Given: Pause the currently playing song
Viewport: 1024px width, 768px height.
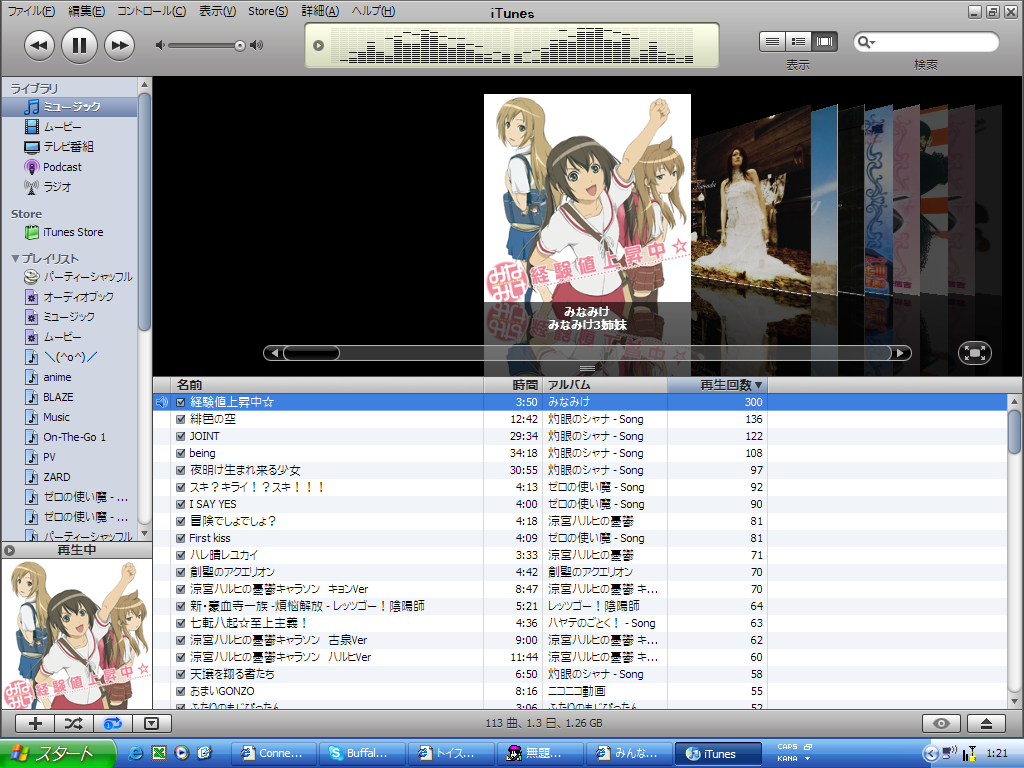Looking at the screenshot, I should click(79, 45).
